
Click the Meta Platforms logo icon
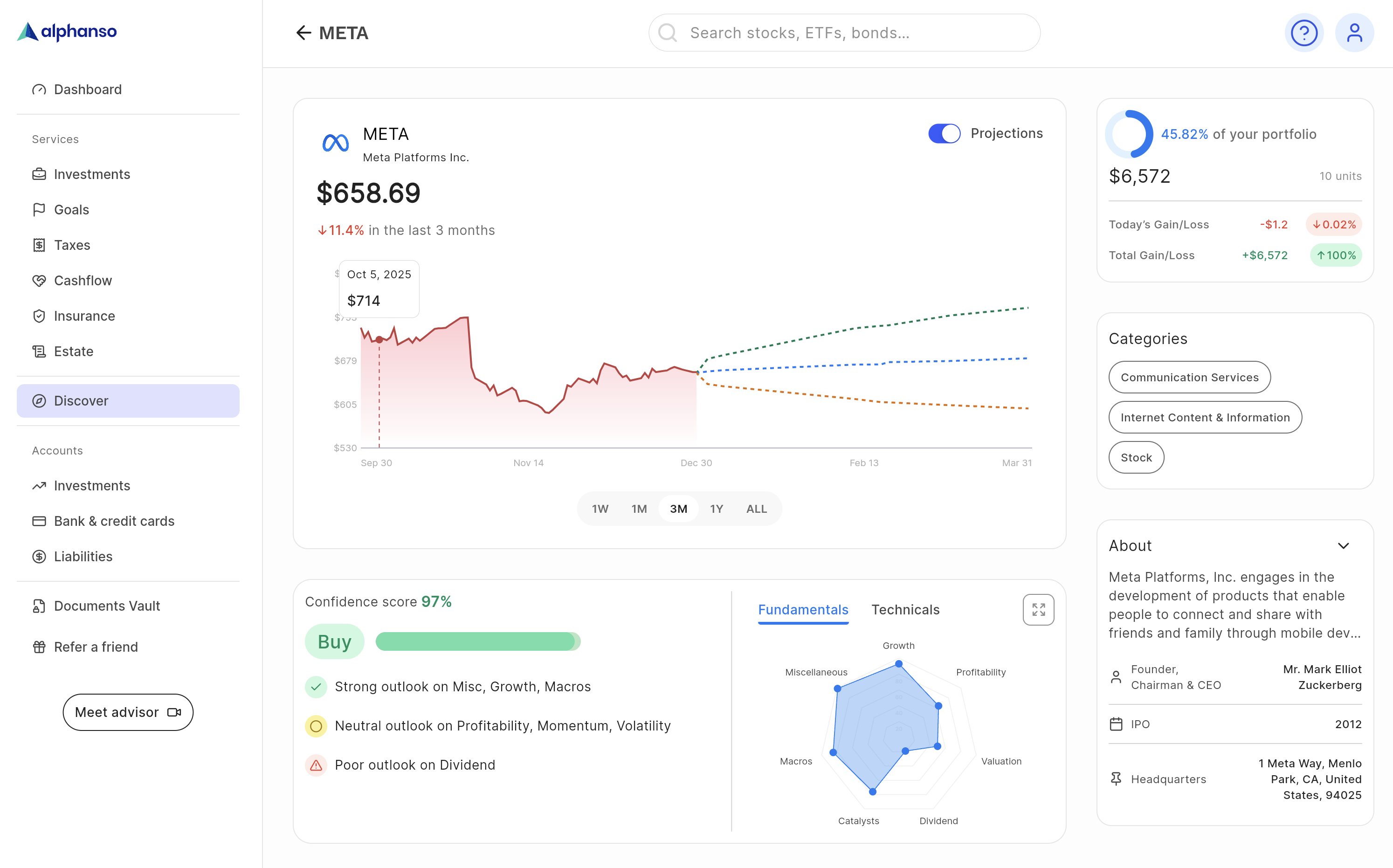pos(336,143)
